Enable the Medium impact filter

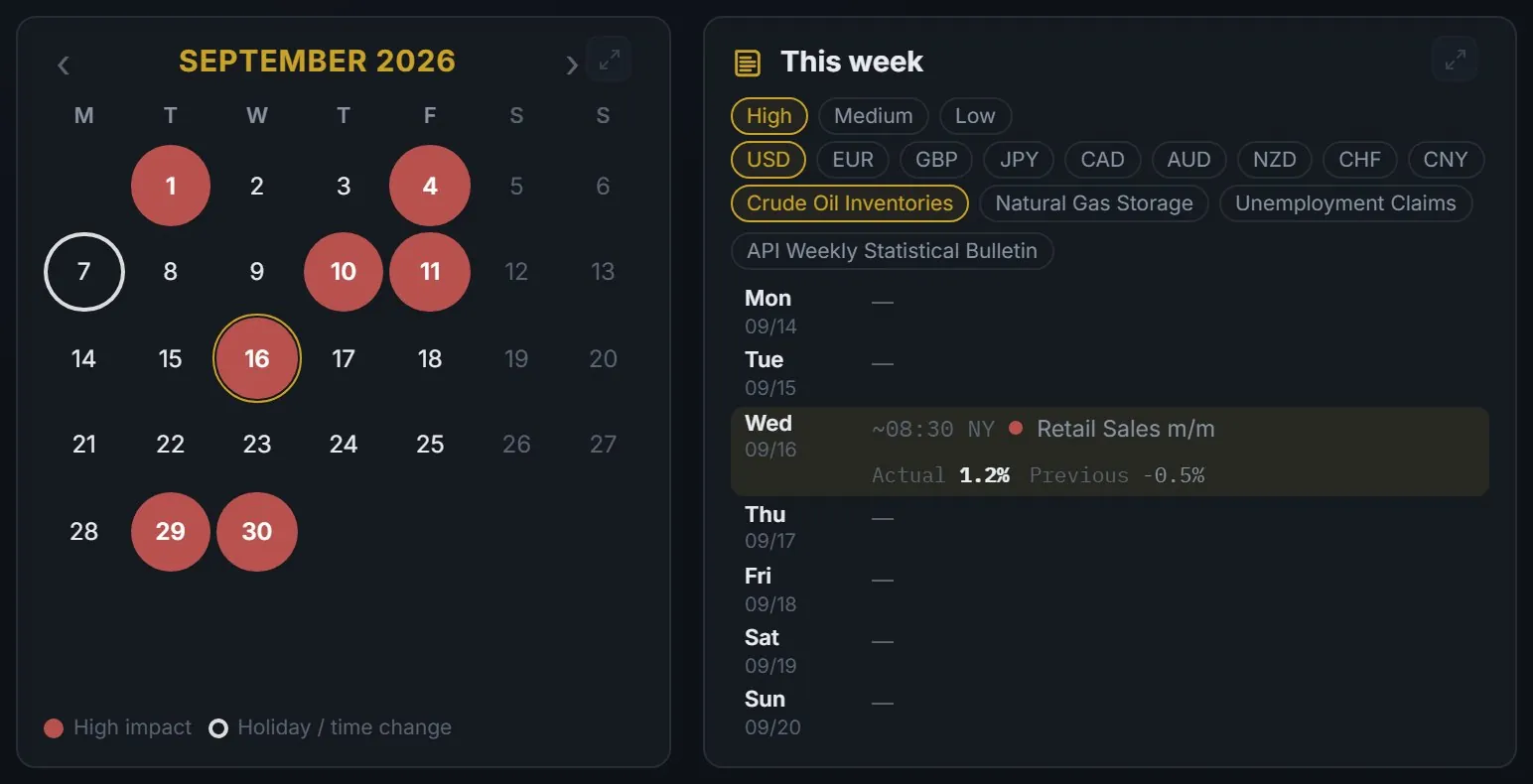pyautogui.click(x=873, y=116)
